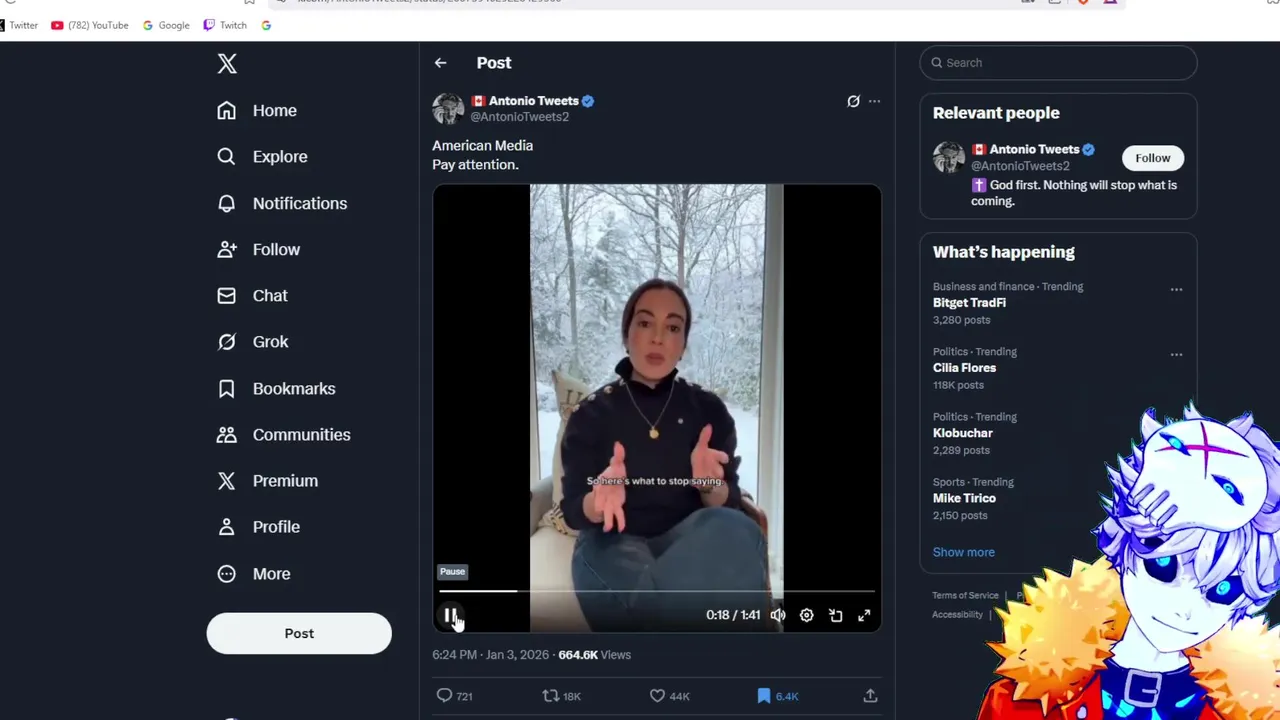Open the Twitch browser bookmark
This screenshot has height=720, width=1280.
tap(225, 25)
